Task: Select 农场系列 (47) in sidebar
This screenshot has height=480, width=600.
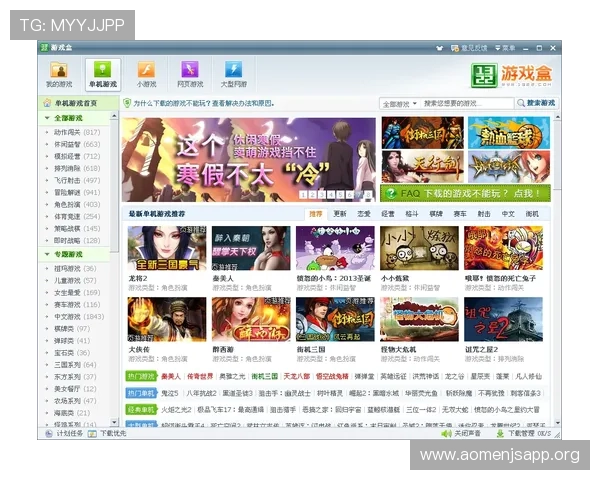Action: (x=77, y=401)
